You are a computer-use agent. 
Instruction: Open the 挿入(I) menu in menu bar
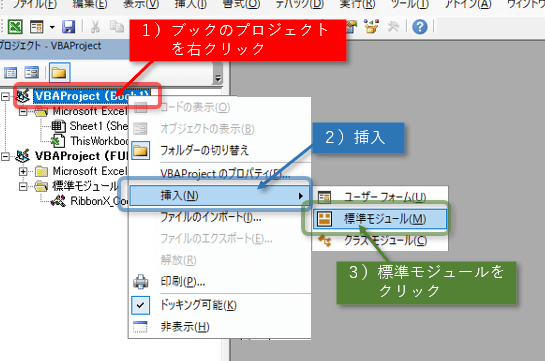click(x=190, y=5)
